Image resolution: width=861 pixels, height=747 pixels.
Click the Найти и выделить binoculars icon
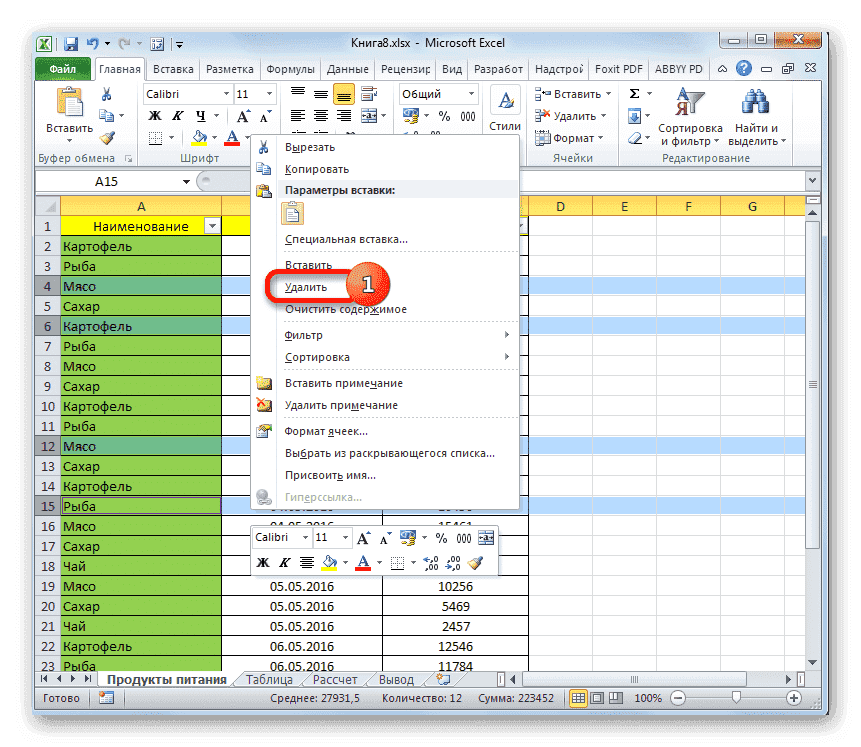pos(757,102)
